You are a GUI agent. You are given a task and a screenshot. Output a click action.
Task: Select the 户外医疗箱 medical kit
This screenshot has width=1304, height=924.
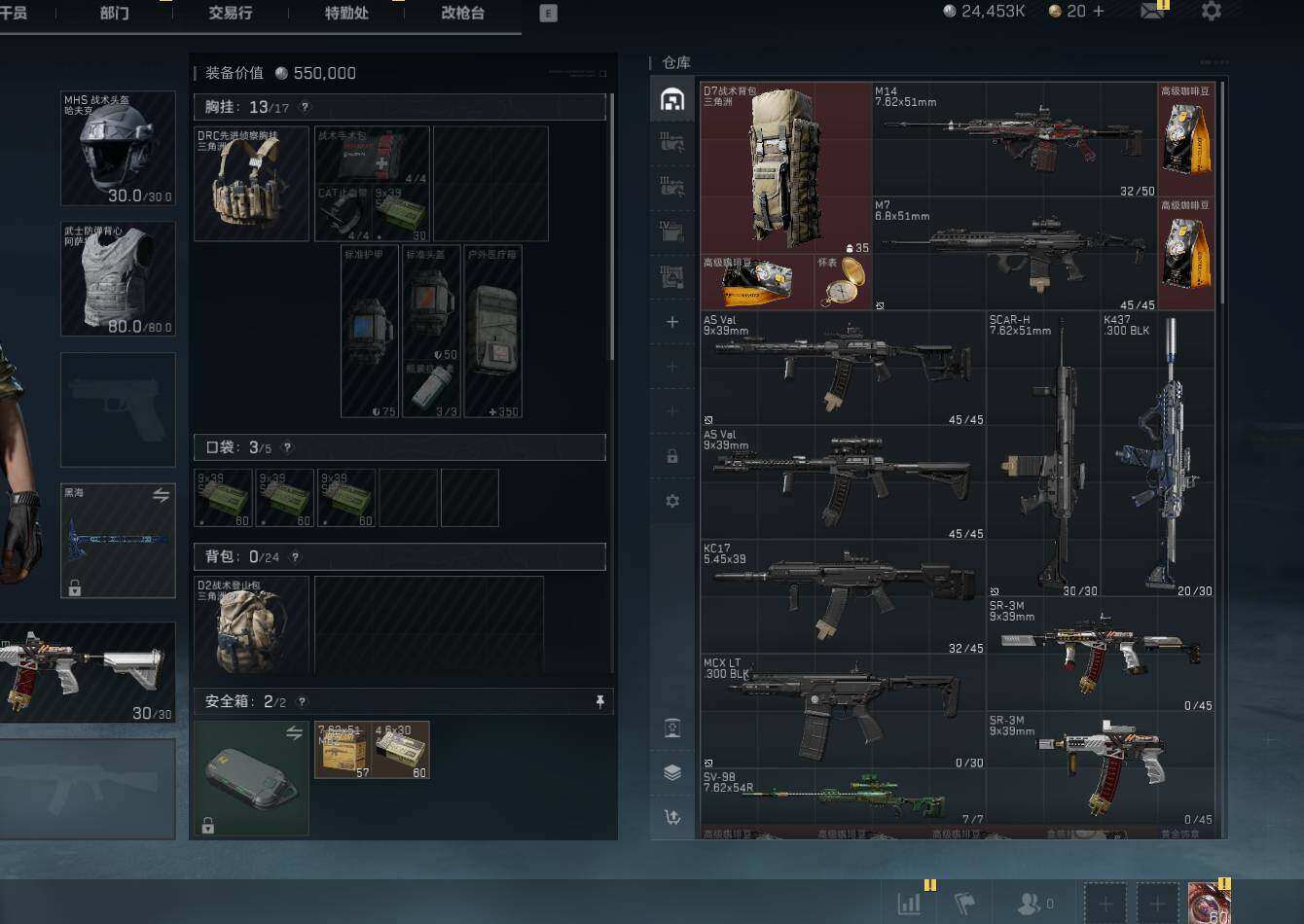click(x=493, y=332)
